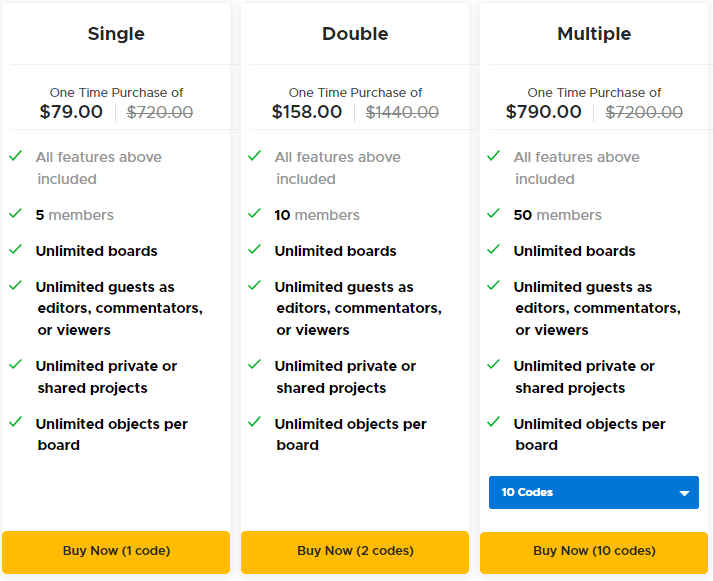Click checkmark for Double plan's Unlimited private projects
Screen dimensions: 713x581
[x=255, y=365]
